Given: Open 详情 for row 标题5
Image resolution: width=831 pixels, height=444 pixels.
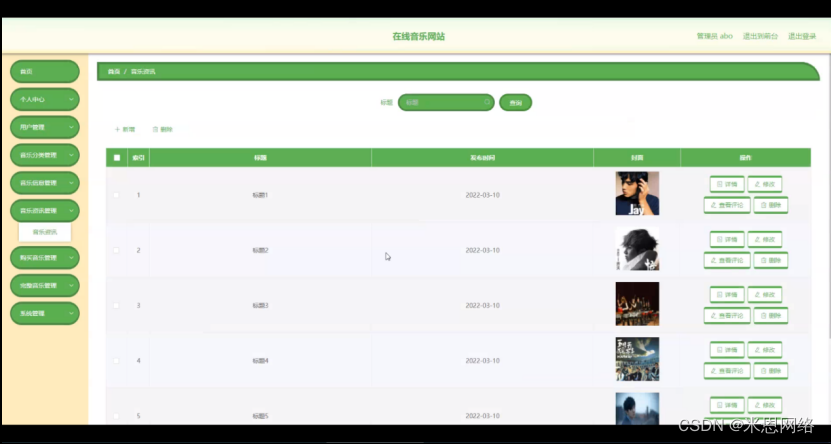Looking at the screenshot, I should pos(727,405).
